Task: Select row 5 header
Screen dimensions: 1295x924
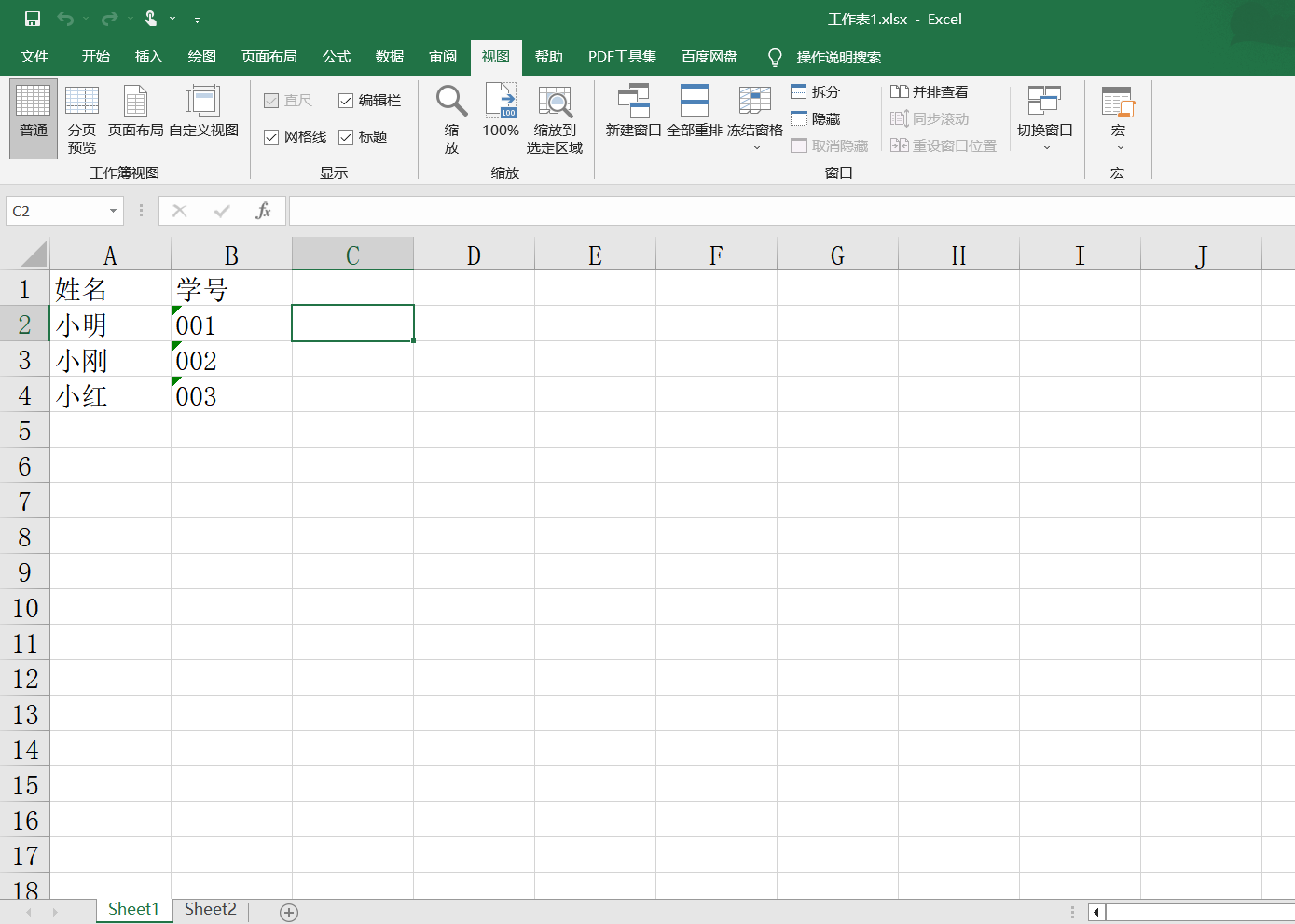Action: click(24, 430)
